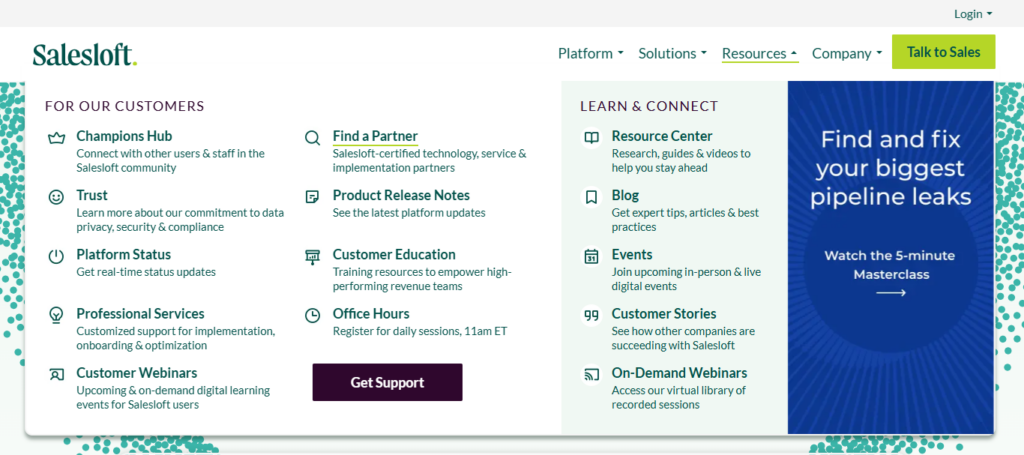Click the text "Research, guides & videos to"
This screenshot has width=1024, height=455.
click(x=681, y=153)
